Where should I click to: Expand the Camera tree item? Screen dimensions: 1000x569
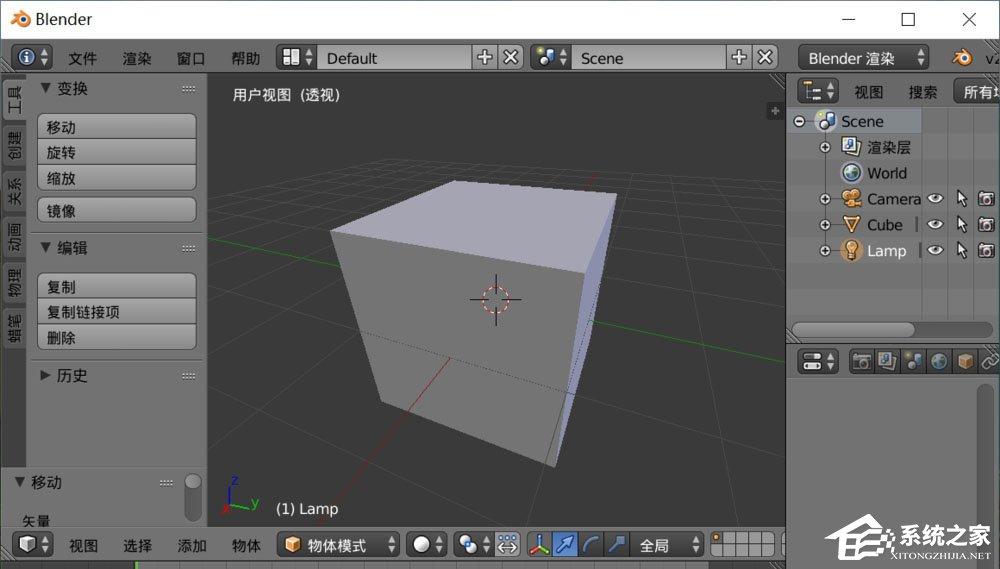click(825, 199)
